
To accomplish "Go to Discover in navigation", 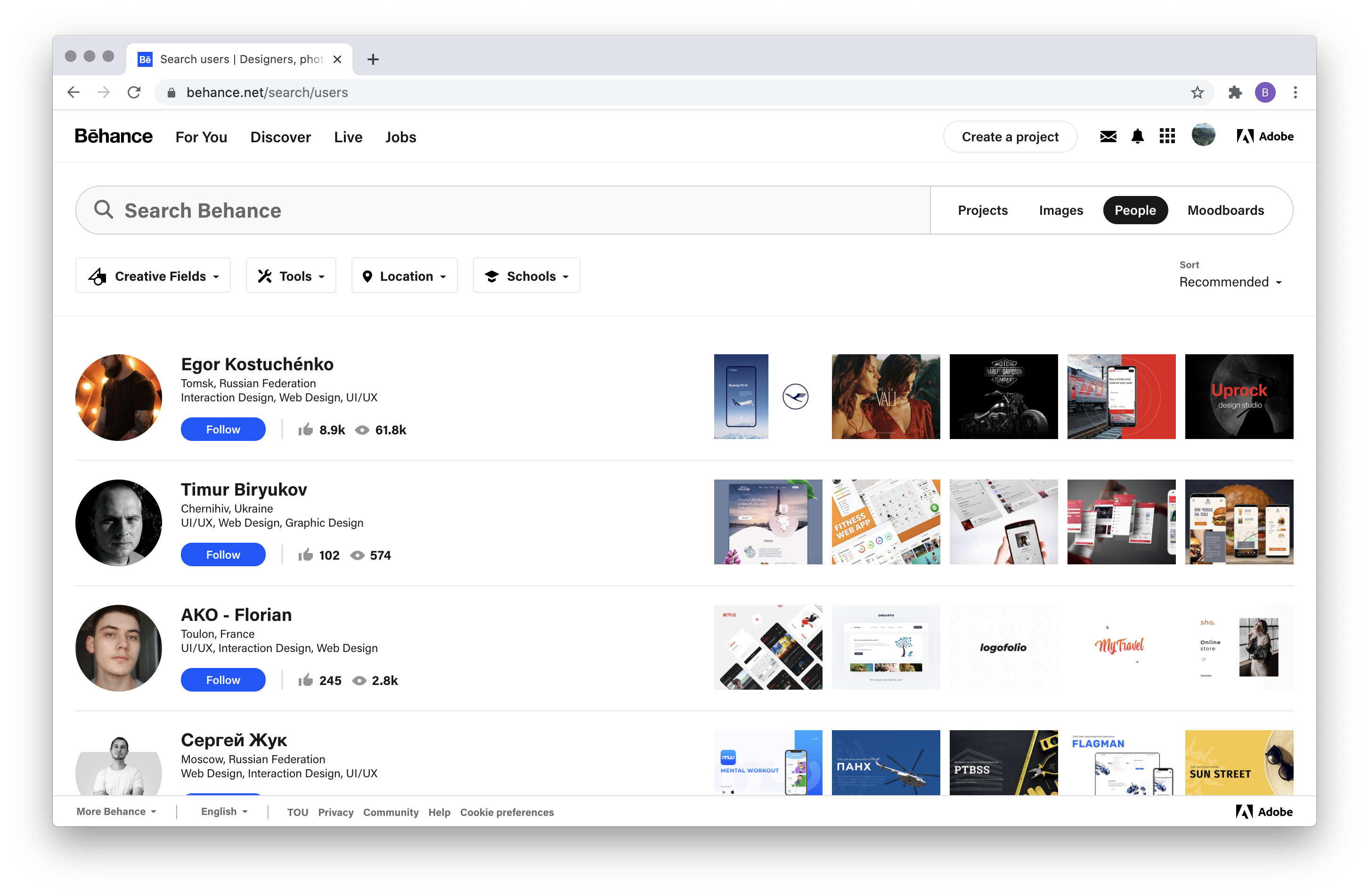I will click(x=281, y=137).
